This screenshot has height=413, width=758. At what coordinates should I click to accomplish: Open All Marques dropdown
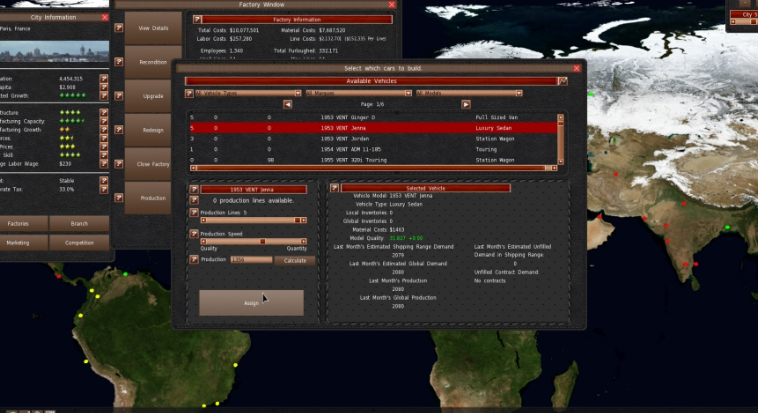[358, 93]
